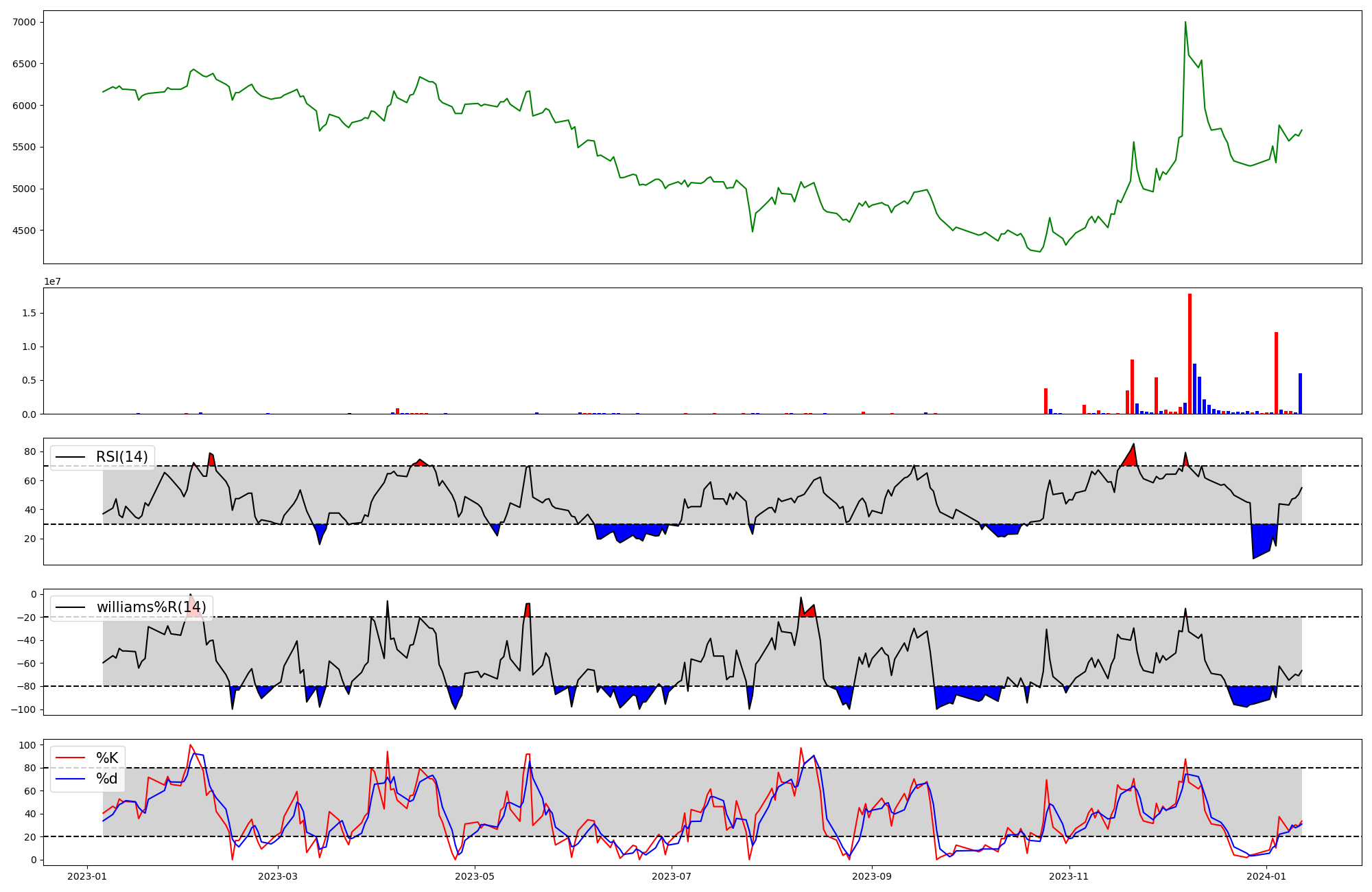The width and height of the screenshot is (1372, 892).
Task: Click the tallest red volume bar
Action: (1190, 353)
